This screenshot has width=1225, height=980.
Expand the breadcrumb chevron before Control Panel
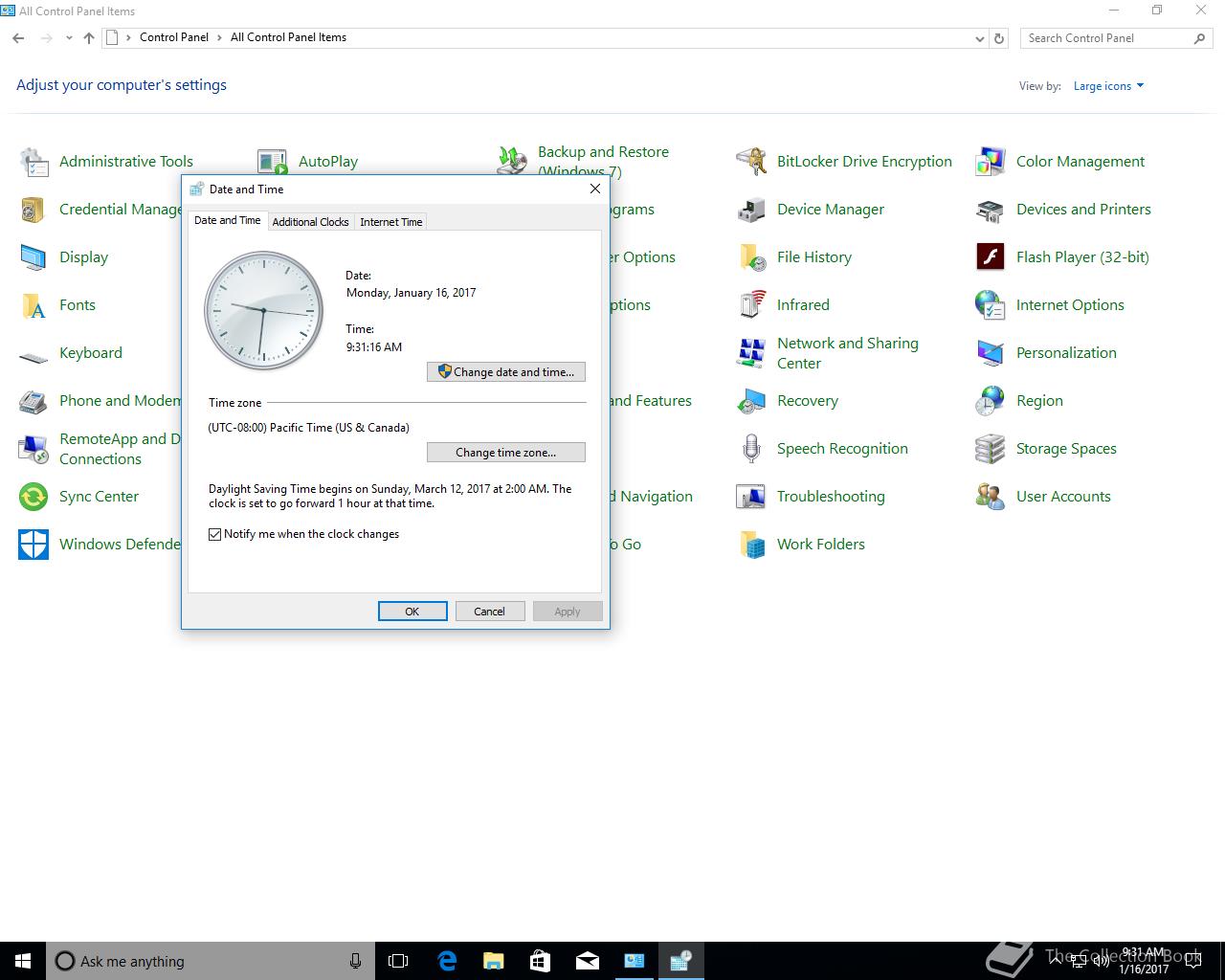129,38
